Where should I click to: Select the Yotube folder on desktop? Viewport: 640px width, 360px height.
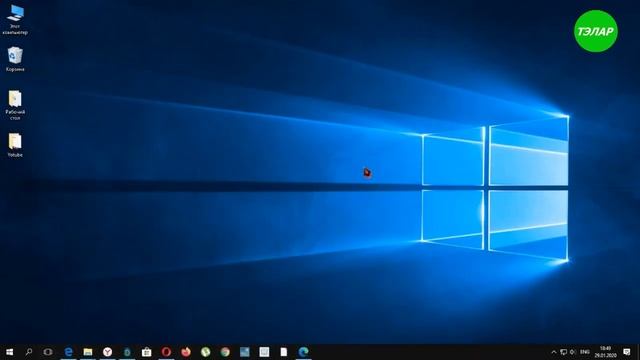click(x=15, y=145)
